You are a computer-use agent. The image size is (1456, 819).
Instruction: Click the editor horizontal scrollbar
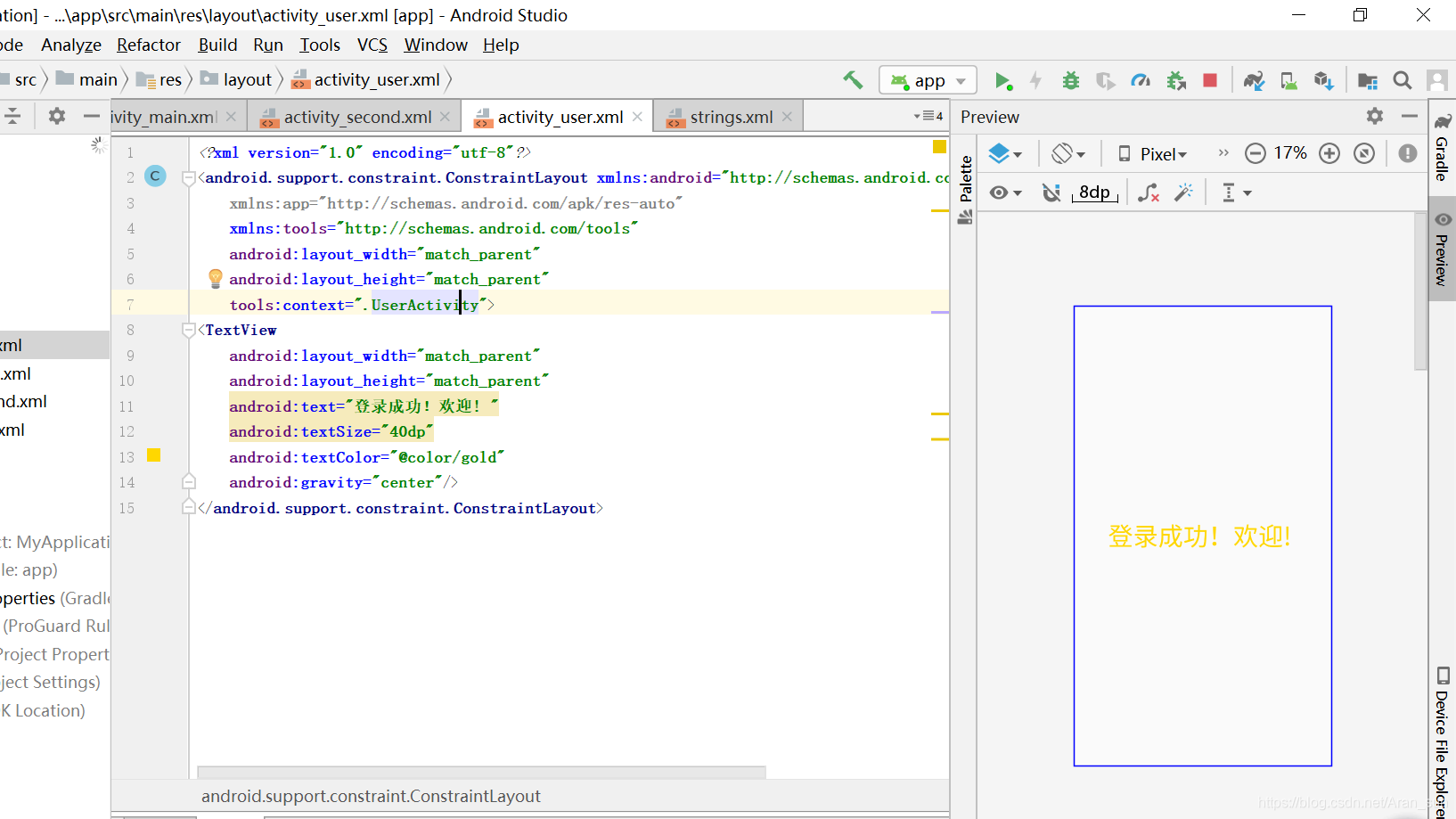(x=481, y=772)
